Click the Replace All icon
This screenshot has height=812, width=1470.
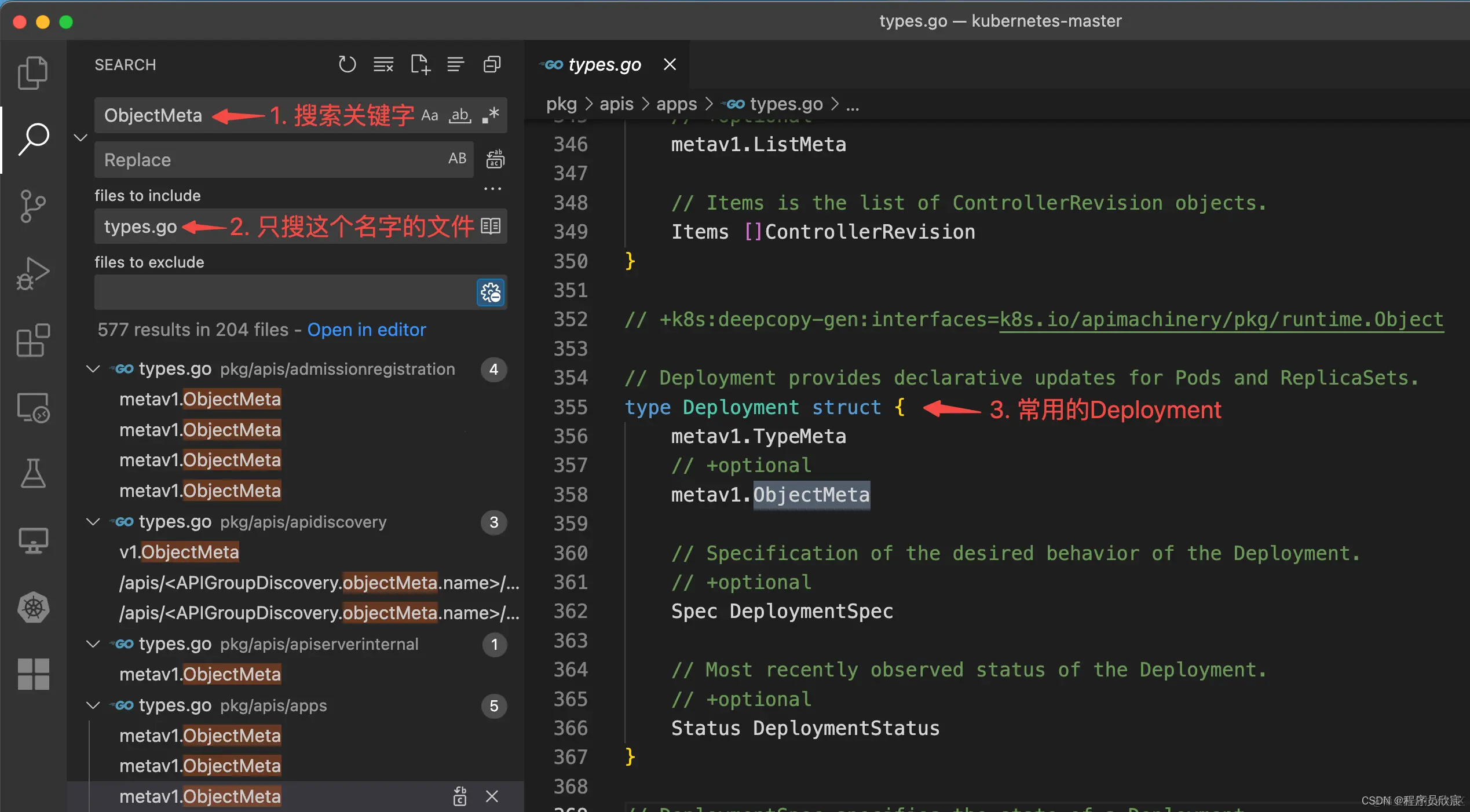pos(495,159)
